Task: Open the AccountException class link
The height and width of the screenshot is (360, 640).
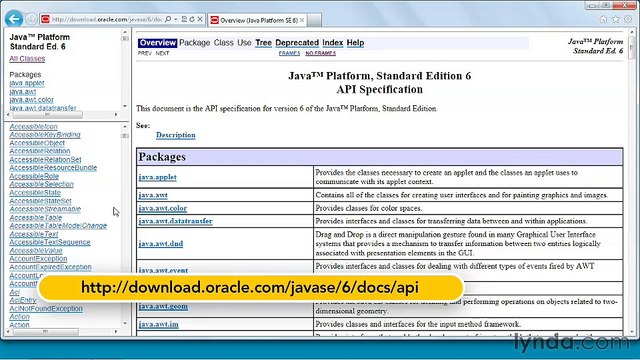Action: point(38,259)
